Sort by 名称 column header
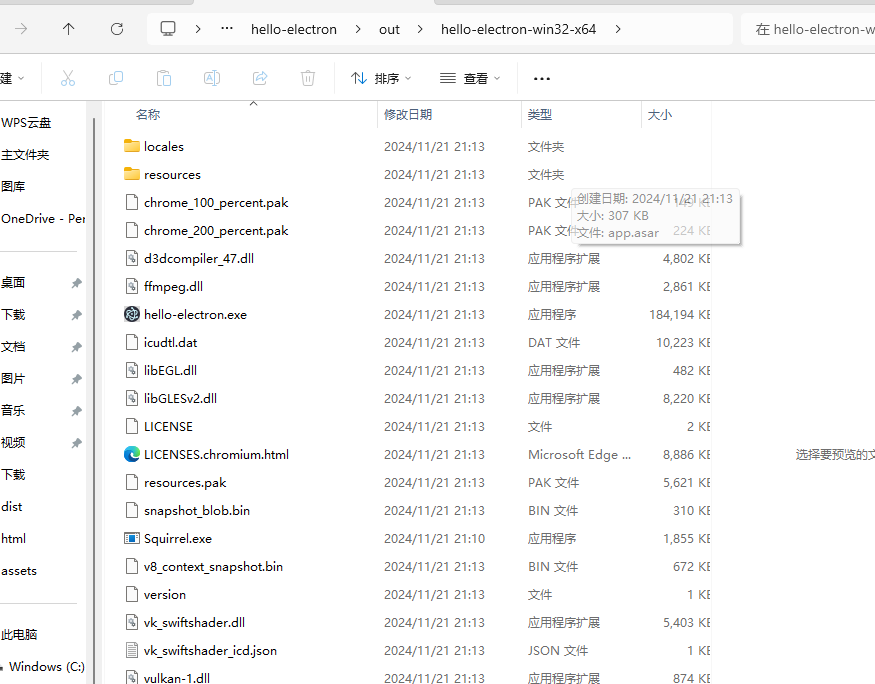875x684 pixels. point(148,114)
